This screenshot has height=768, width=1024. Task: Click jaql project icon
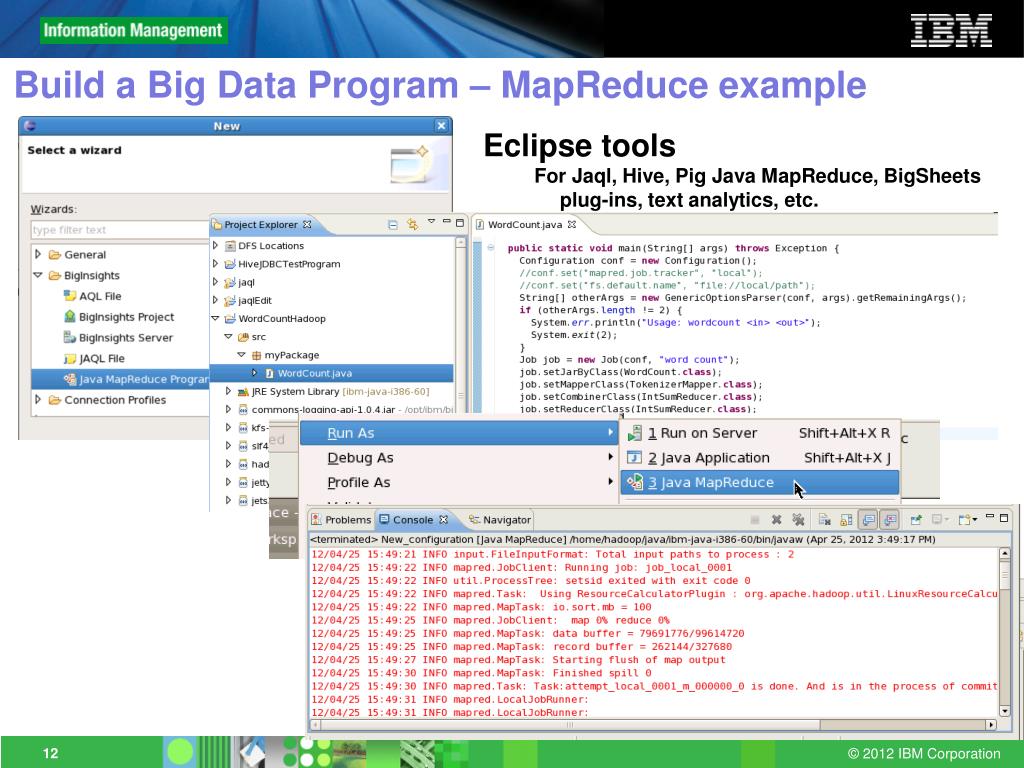(x=230, y=283)
